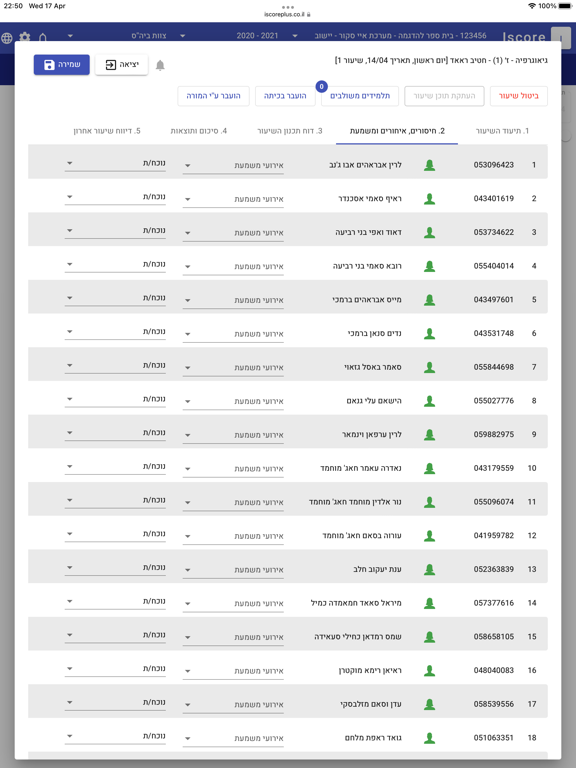Click student ID 043179559
Image resolution: width=576 pixels, height=768 pixels.
point(494,468)
